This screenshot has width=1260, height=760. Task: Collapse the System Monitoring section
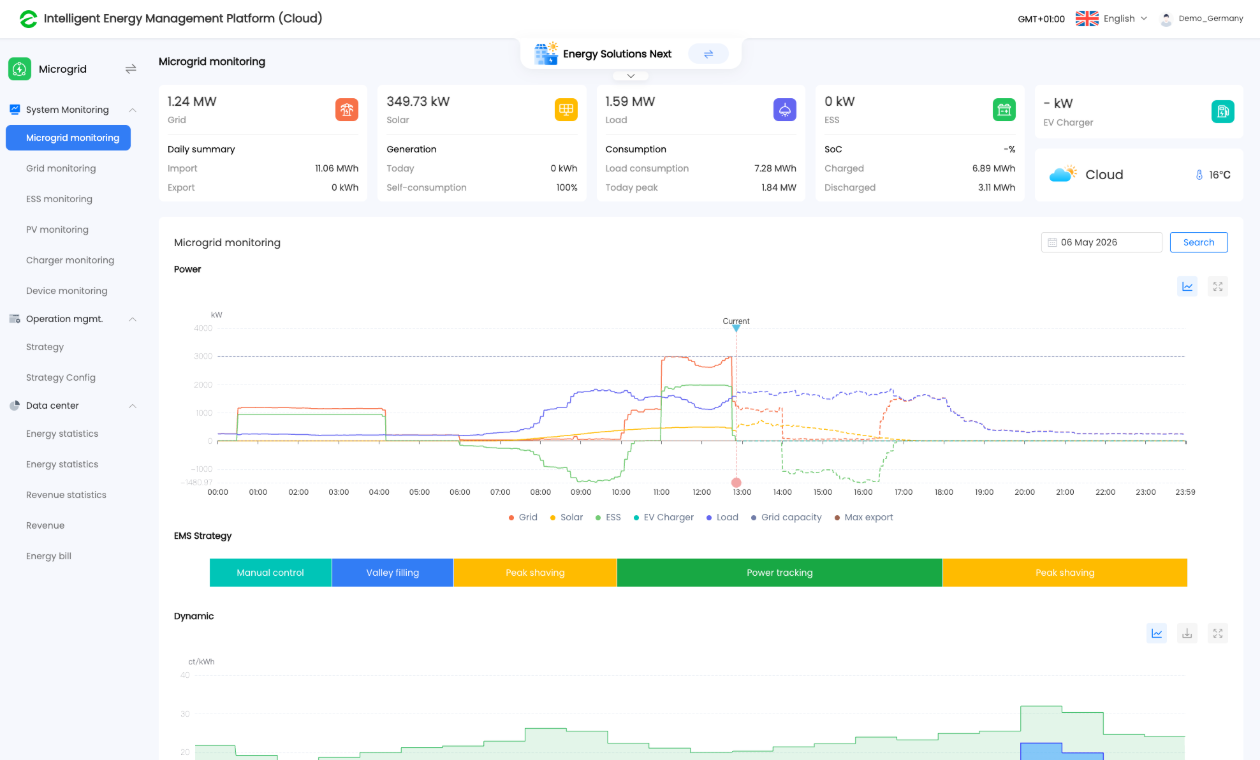[132, 110]
